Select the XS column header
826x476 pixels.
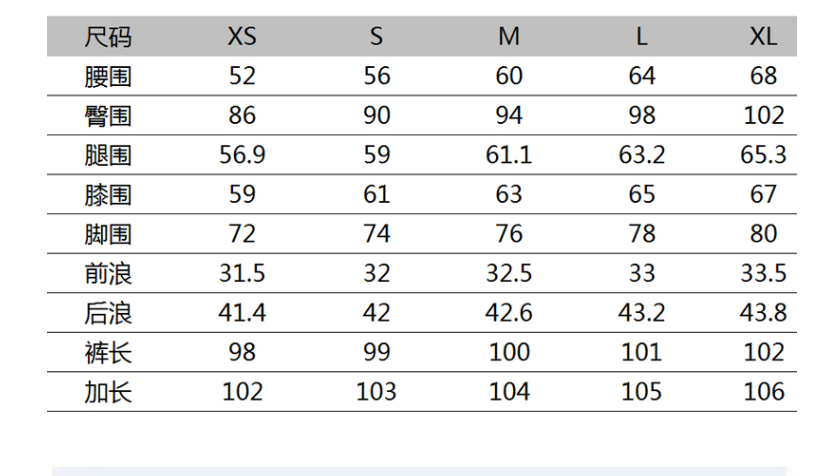point(242,37)
